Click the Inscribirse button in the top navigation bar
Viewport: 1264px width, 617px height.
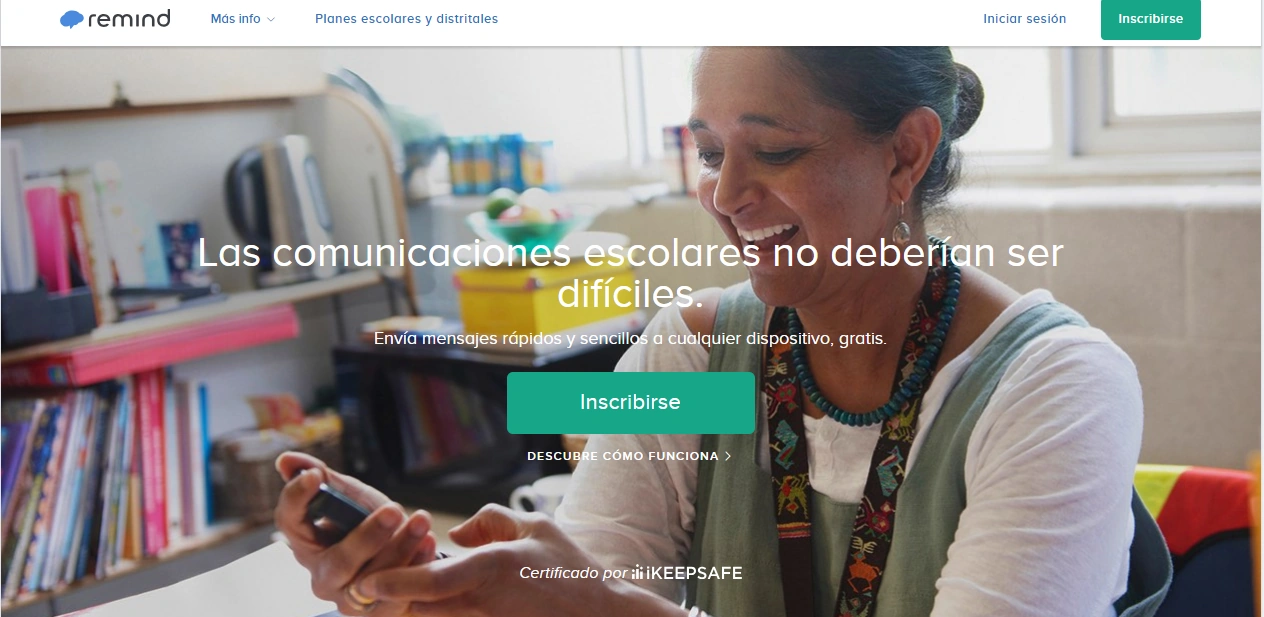1150,19
